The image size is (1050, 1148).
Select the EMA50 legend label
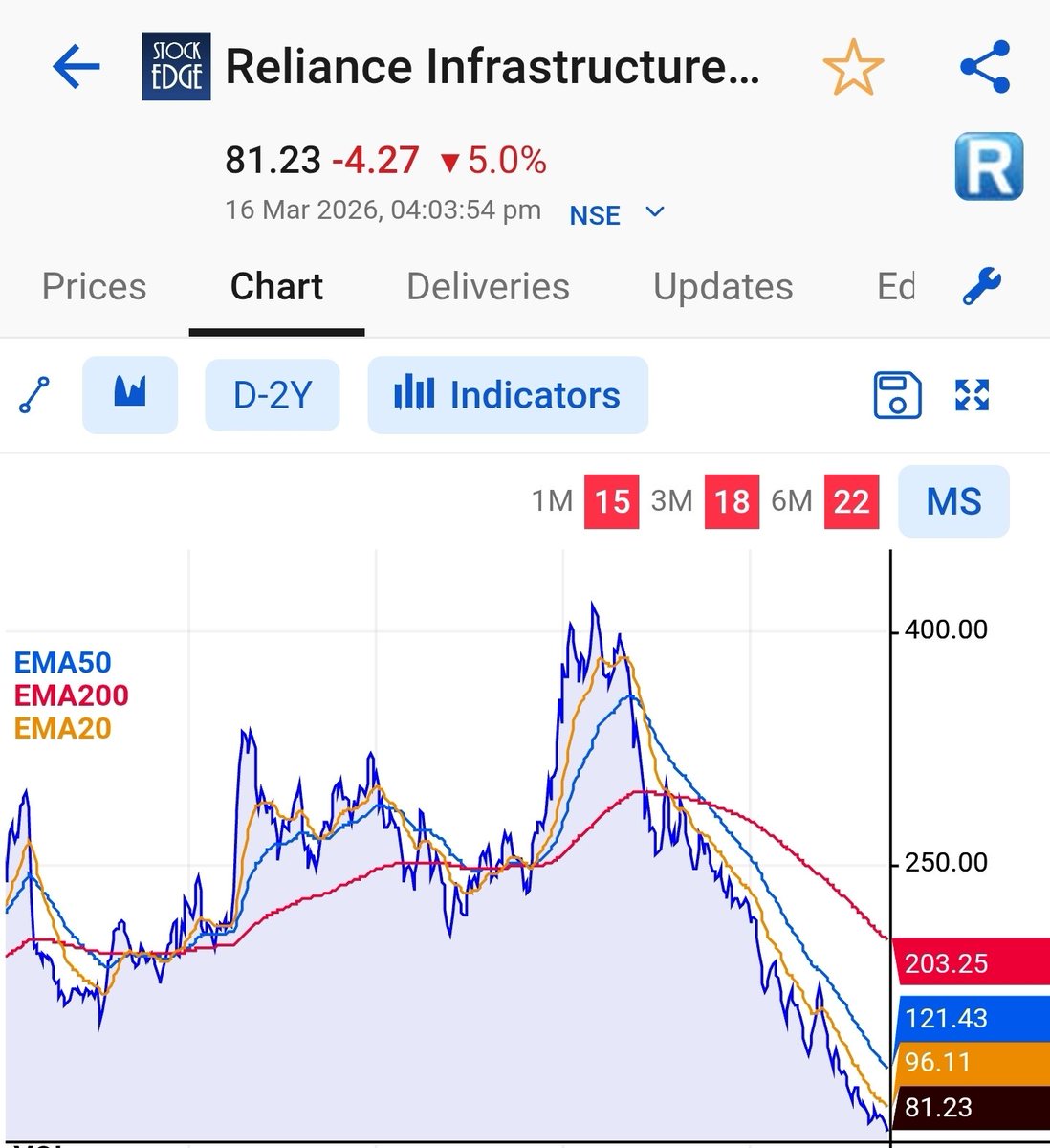pos(62,662)
